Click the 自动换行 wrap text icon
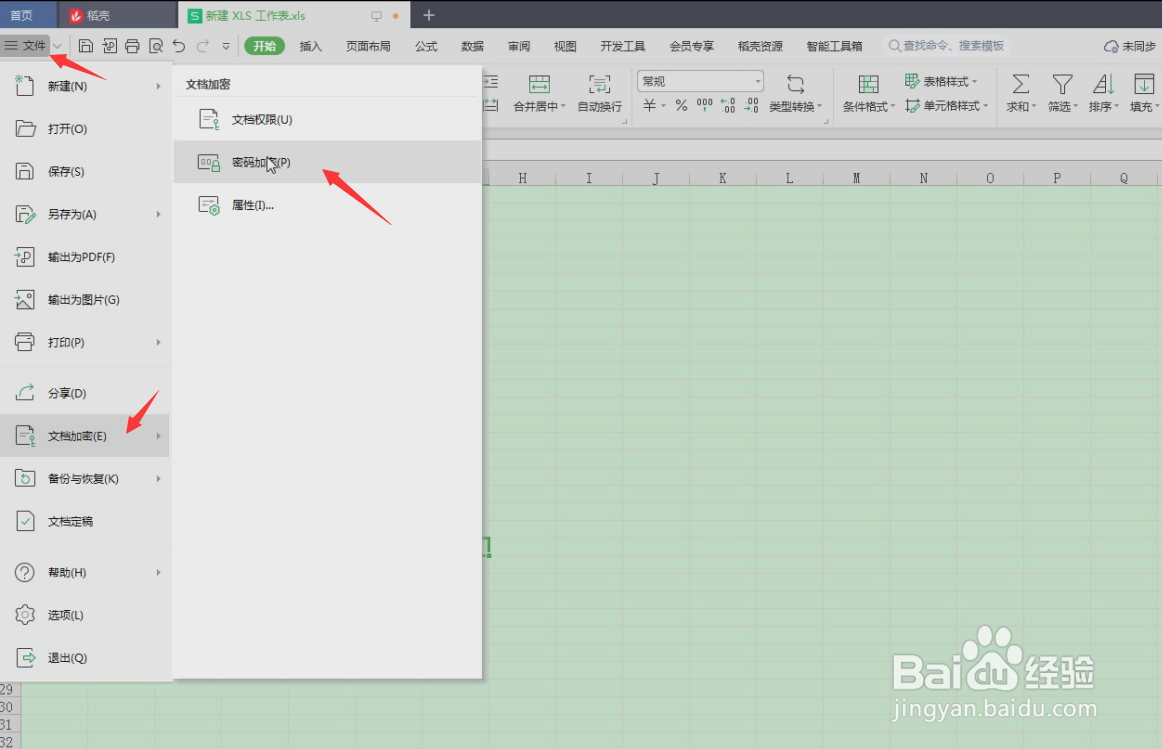The image size is (1162, 749). pos(600,84)
